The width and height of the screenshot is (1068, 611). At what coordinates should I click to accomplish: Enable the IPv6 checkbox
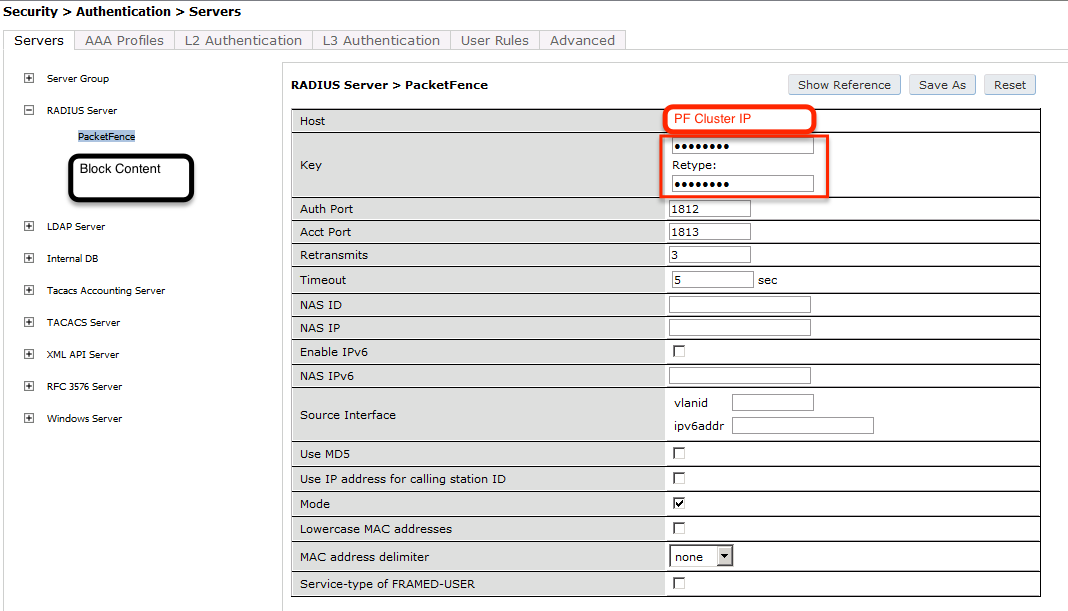[677, 350]
